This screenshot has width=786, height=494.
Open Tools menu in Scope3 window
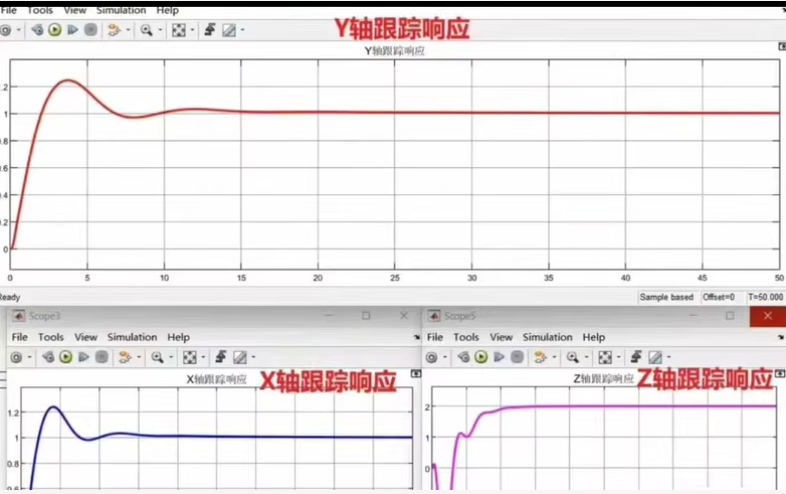point(51,337)
